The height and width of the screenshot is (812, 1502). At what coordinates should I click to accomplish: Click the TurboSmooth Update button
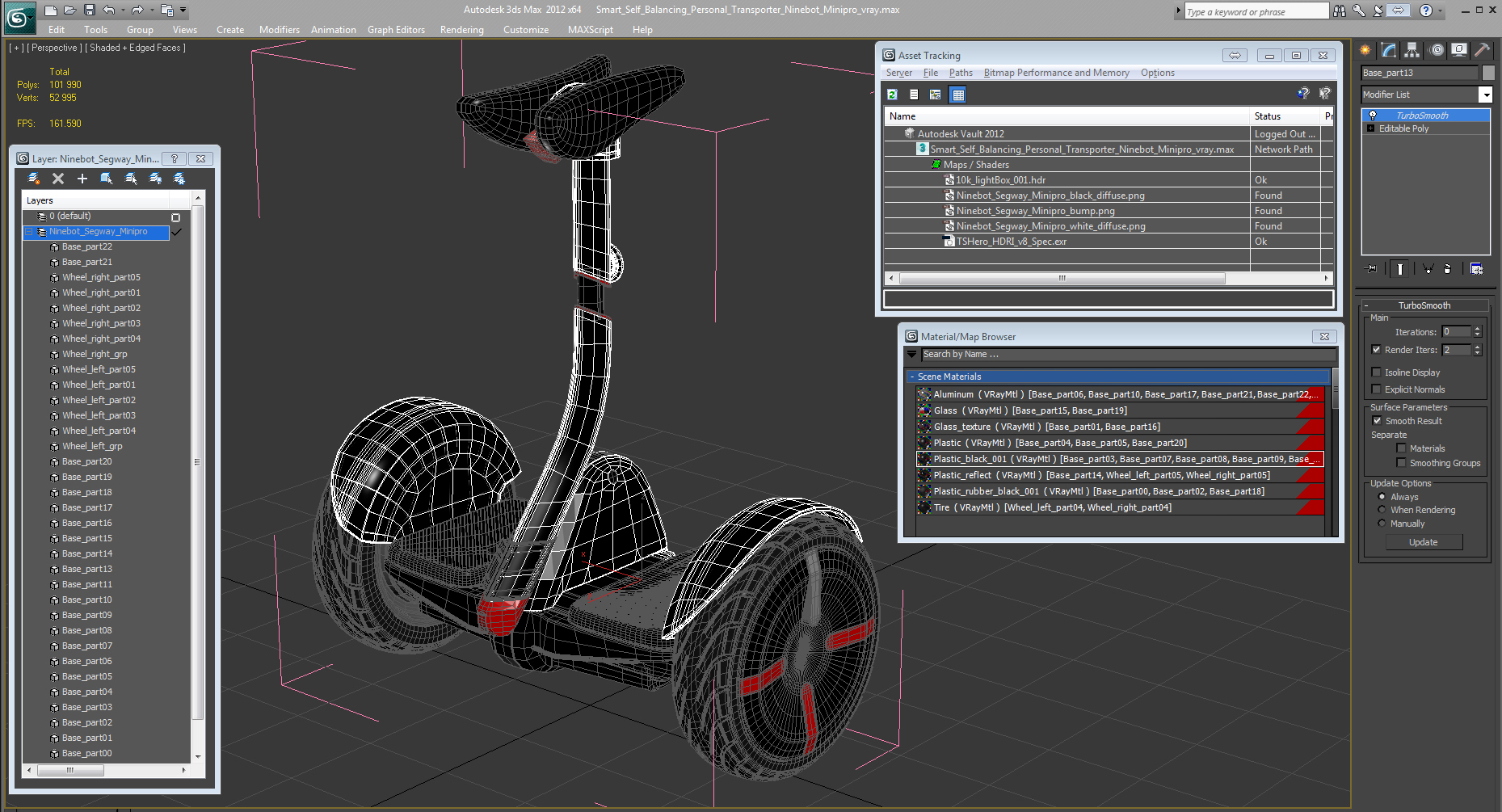click(1424, 542)
